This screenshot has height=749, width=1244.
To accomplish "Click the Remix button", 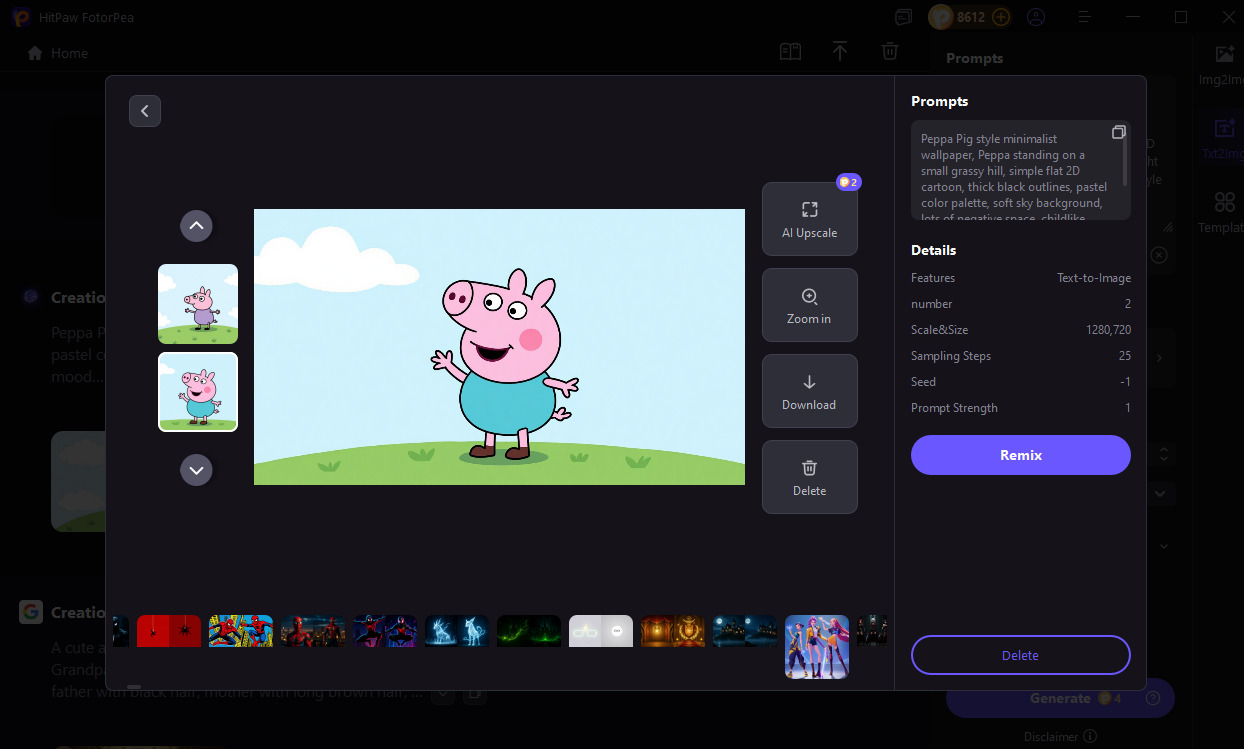I will point(1020,455).
